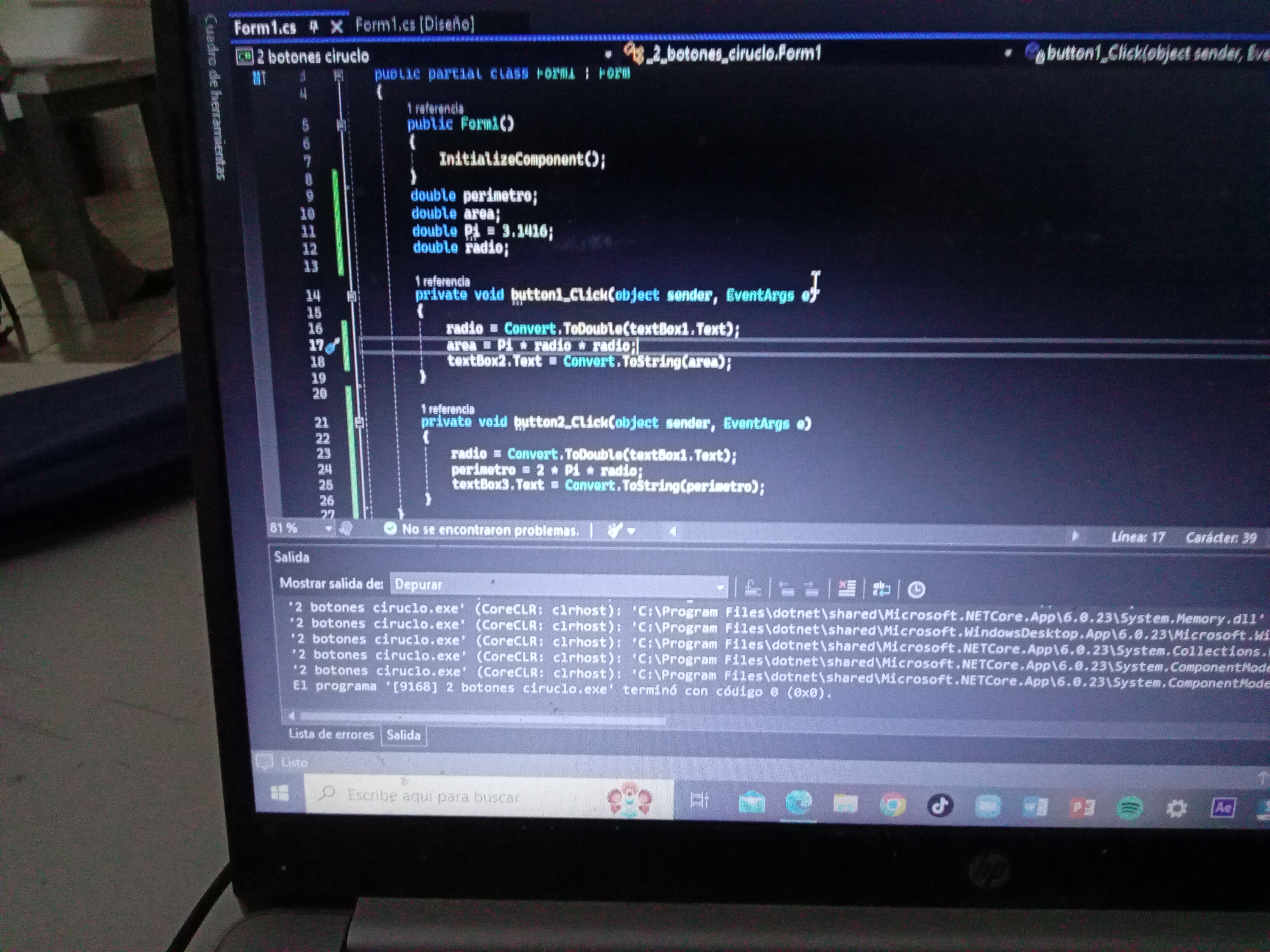Image resolution: width=1270 pixels, height=952 pixels.
Task: Click the code cleanup broom icon
Action: (614, 531)
